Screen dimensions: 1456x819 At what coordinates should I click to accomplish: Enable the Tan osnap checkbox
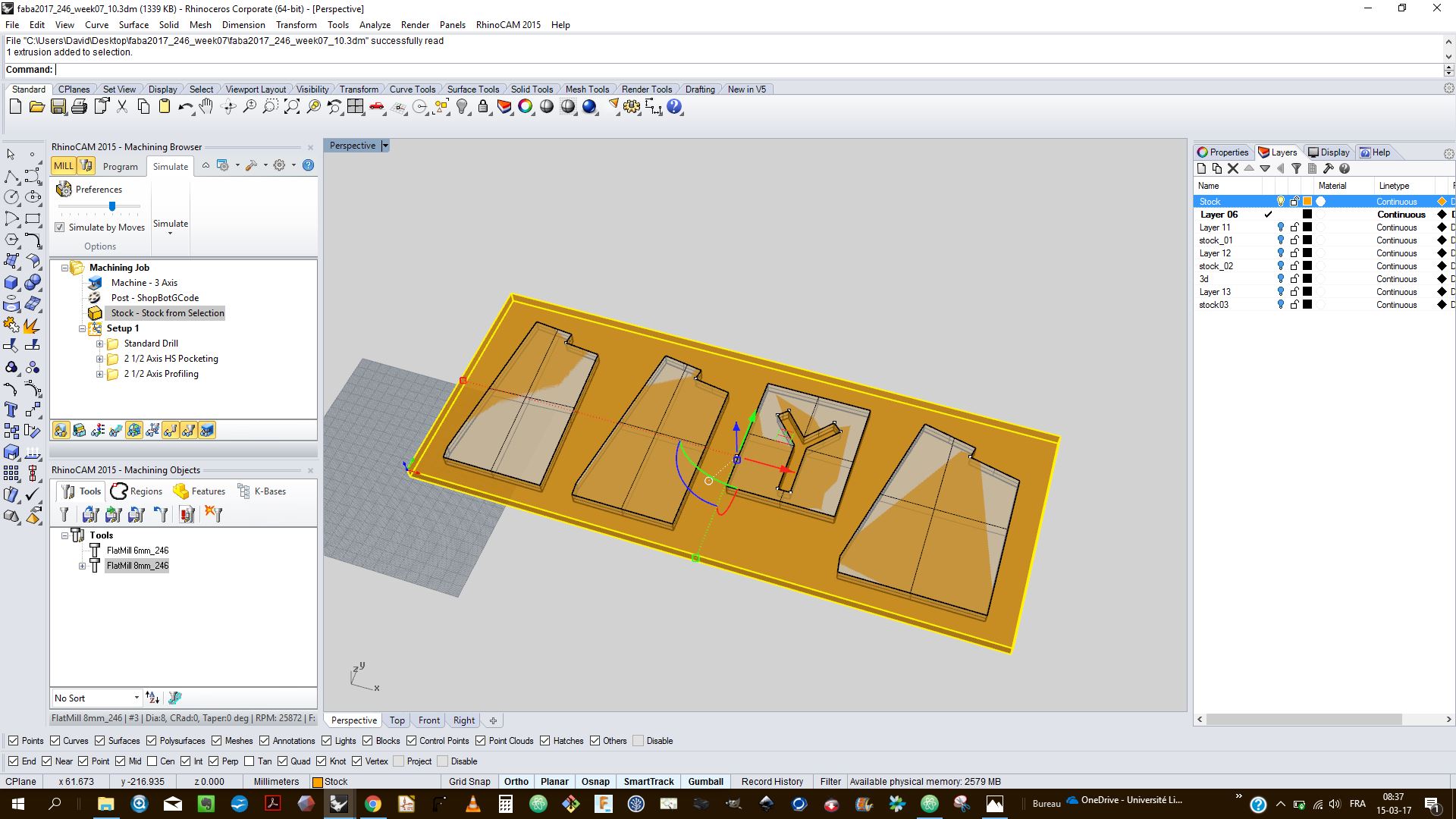click(249, 761)
